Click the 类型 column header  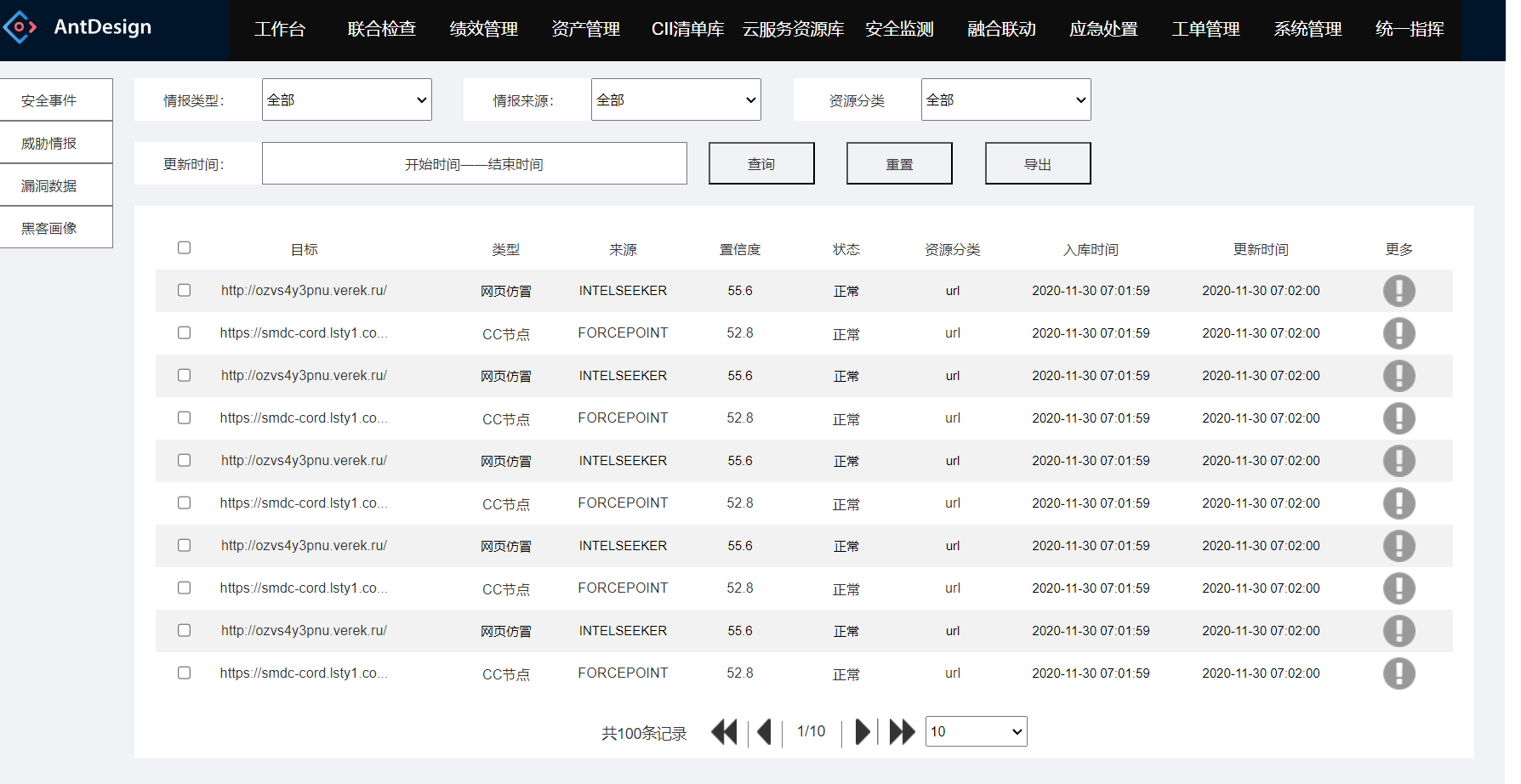coord(506,249)
